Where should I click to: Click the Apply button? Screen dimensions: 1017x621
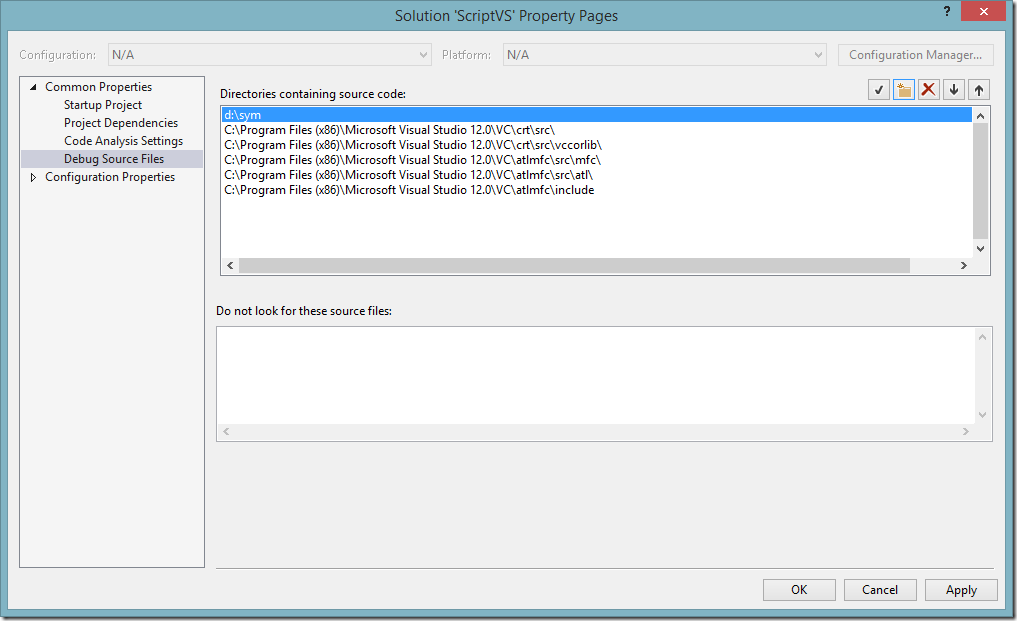tap(961, 590)
